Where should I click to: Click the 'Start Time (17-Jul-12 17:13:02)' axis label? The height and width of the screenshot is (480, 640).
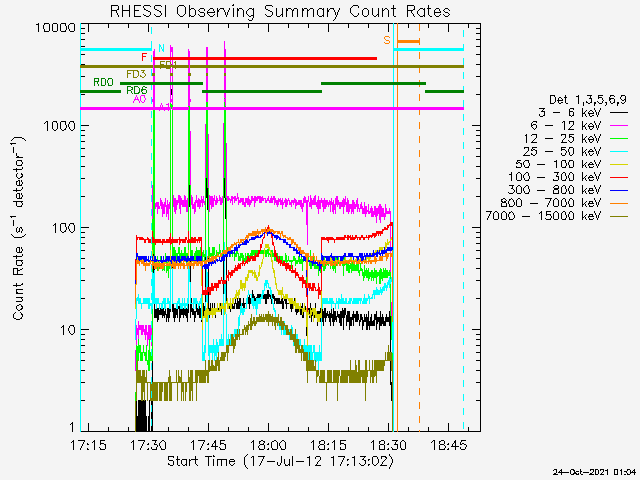[281, 462]
